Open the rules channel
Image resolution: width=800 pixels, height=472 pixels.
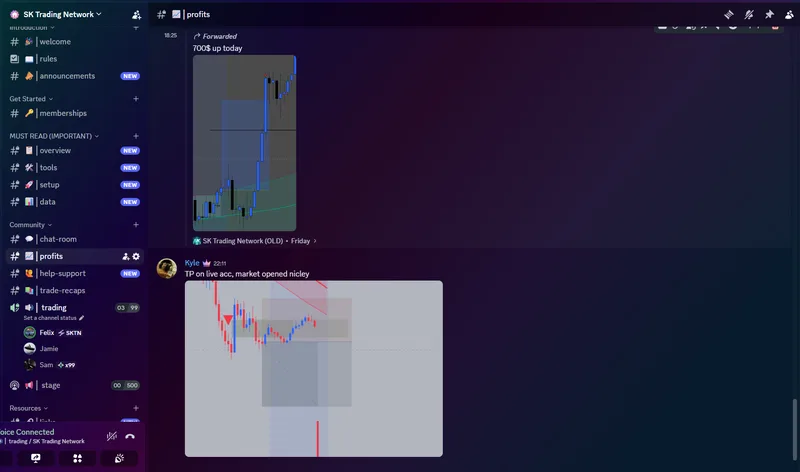pos(74,59)
